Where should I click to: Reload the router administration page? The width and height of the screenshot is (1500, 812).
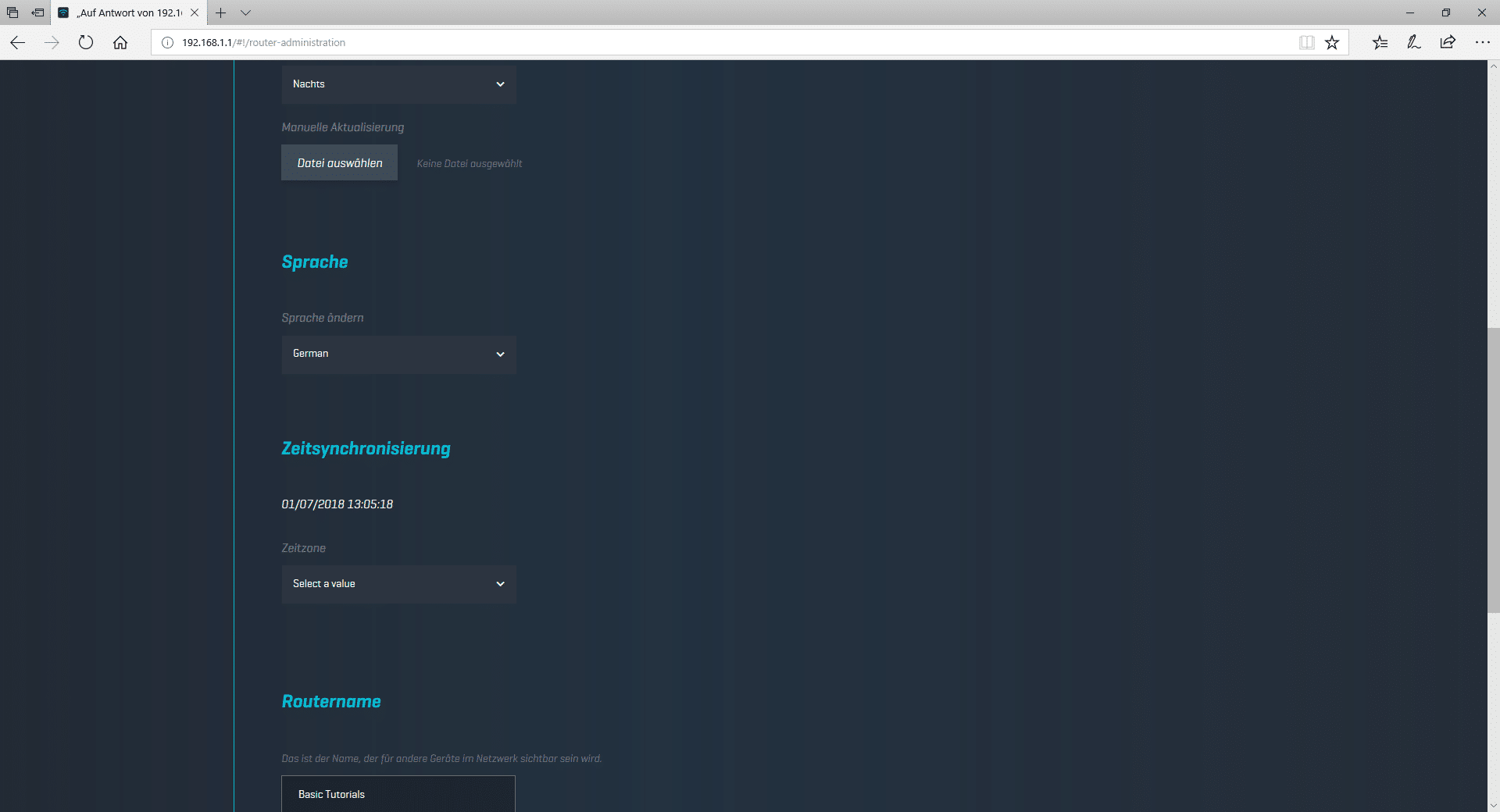[86, 43]
